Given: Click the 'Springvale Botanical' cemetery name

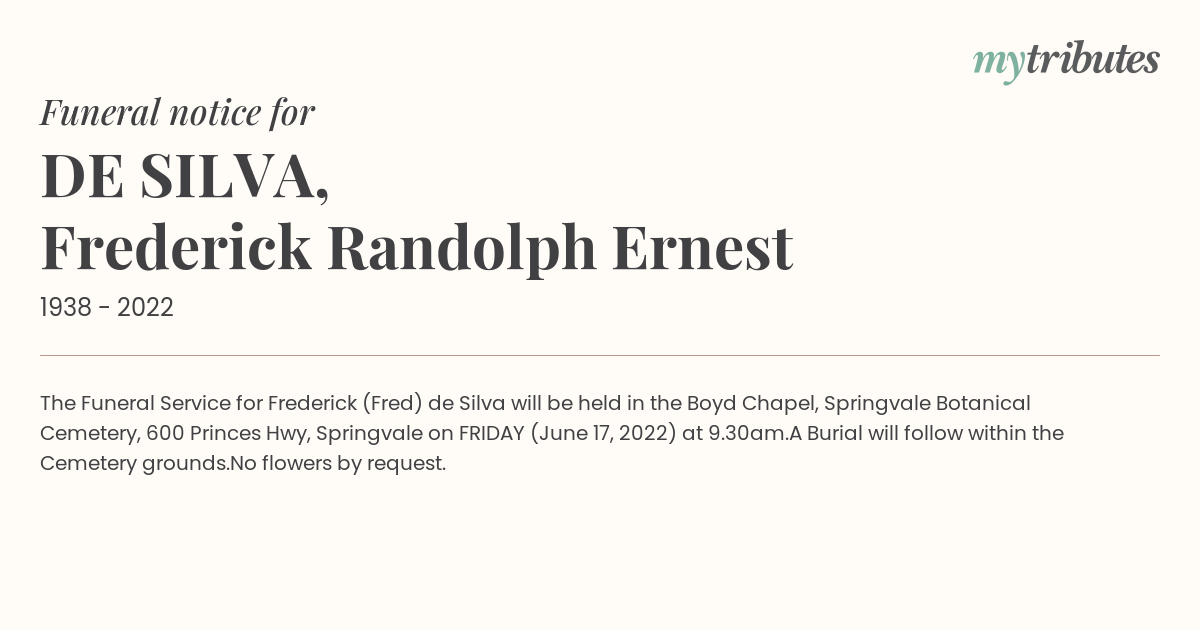Looking at the screenshot, I should 927,403.
